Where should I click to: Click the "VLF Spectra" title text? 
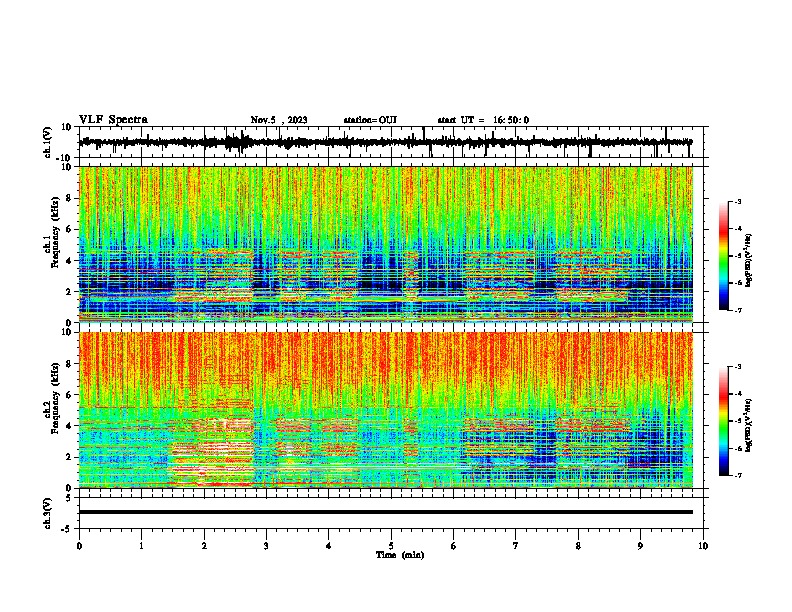[x=113, y=120]
